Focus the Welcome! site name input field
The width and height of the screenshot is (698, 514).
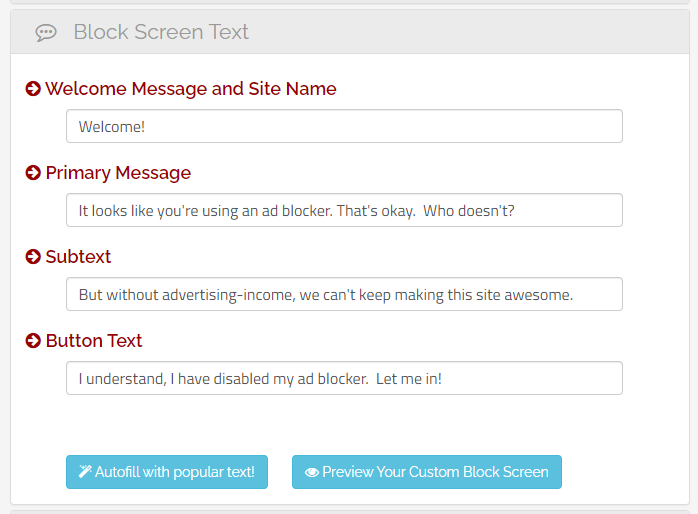(x=344, y=126)
